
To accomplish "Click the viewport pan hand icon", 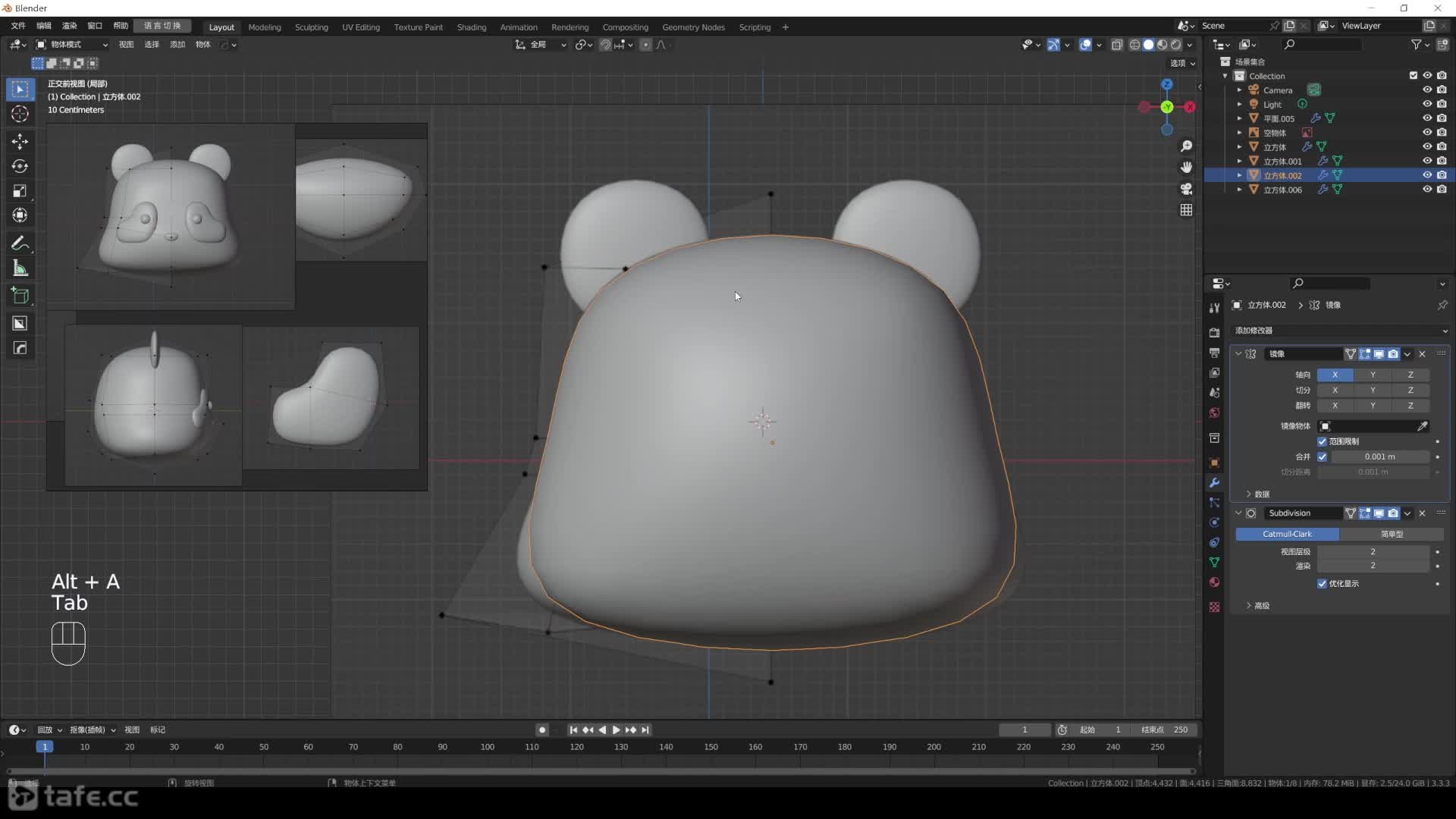I will pyautogui.click(x=1186, y=168).
